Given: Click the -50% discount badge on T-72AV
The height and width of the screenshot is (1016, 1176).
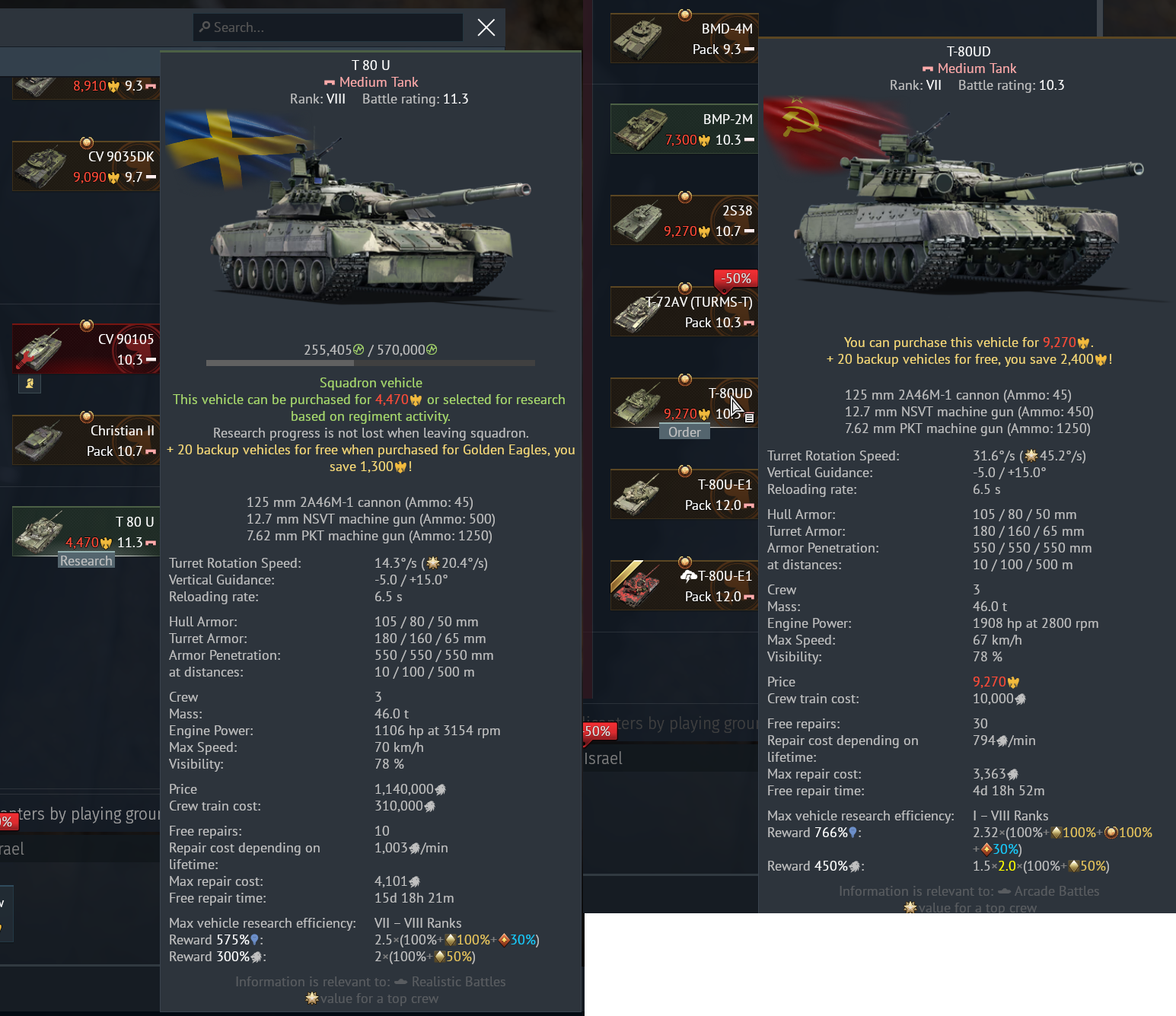Looking at the screenshot, I should tap(735, 279).
